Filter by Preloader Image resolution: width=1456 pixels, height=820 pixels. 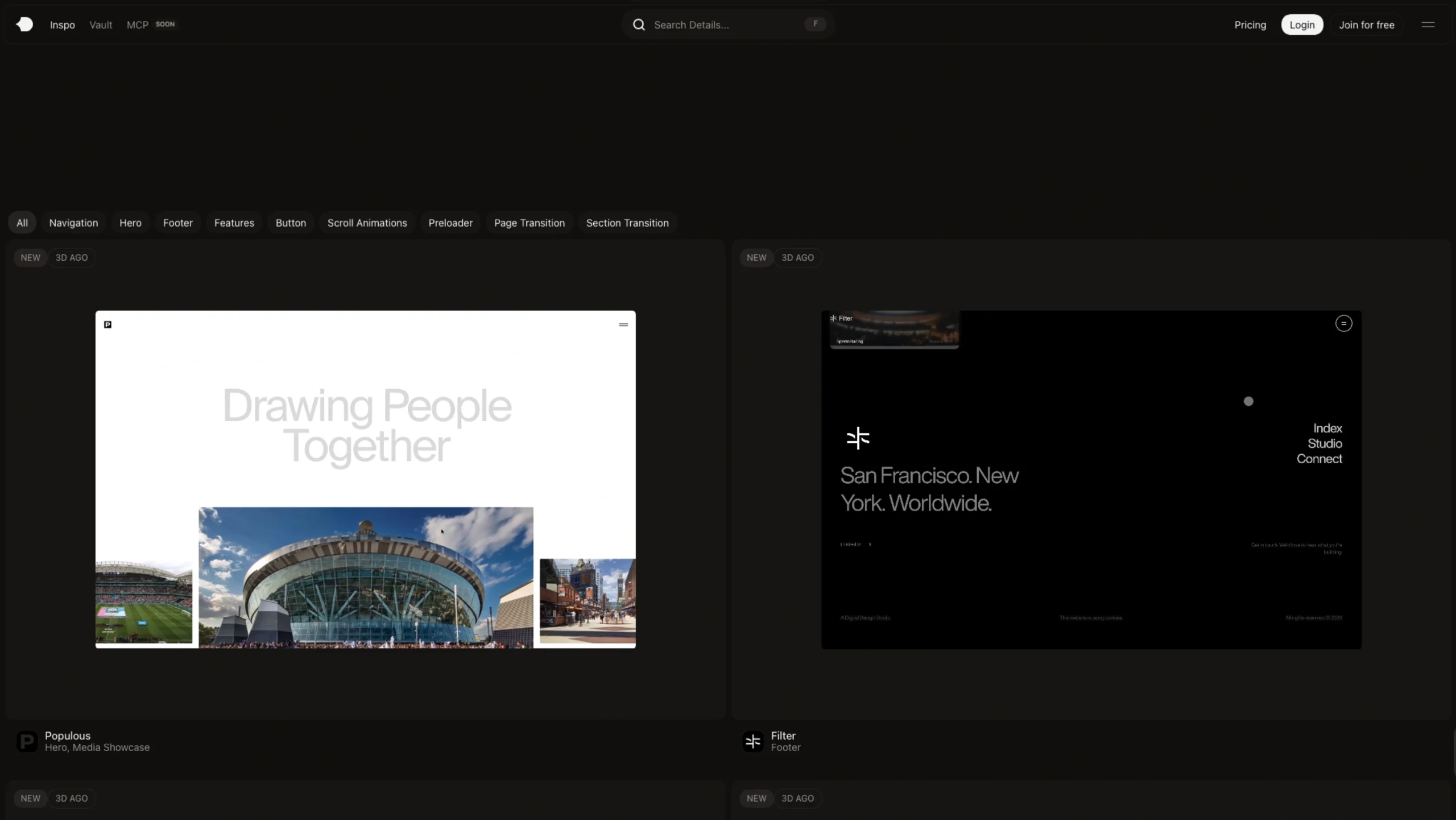point(450,223)
